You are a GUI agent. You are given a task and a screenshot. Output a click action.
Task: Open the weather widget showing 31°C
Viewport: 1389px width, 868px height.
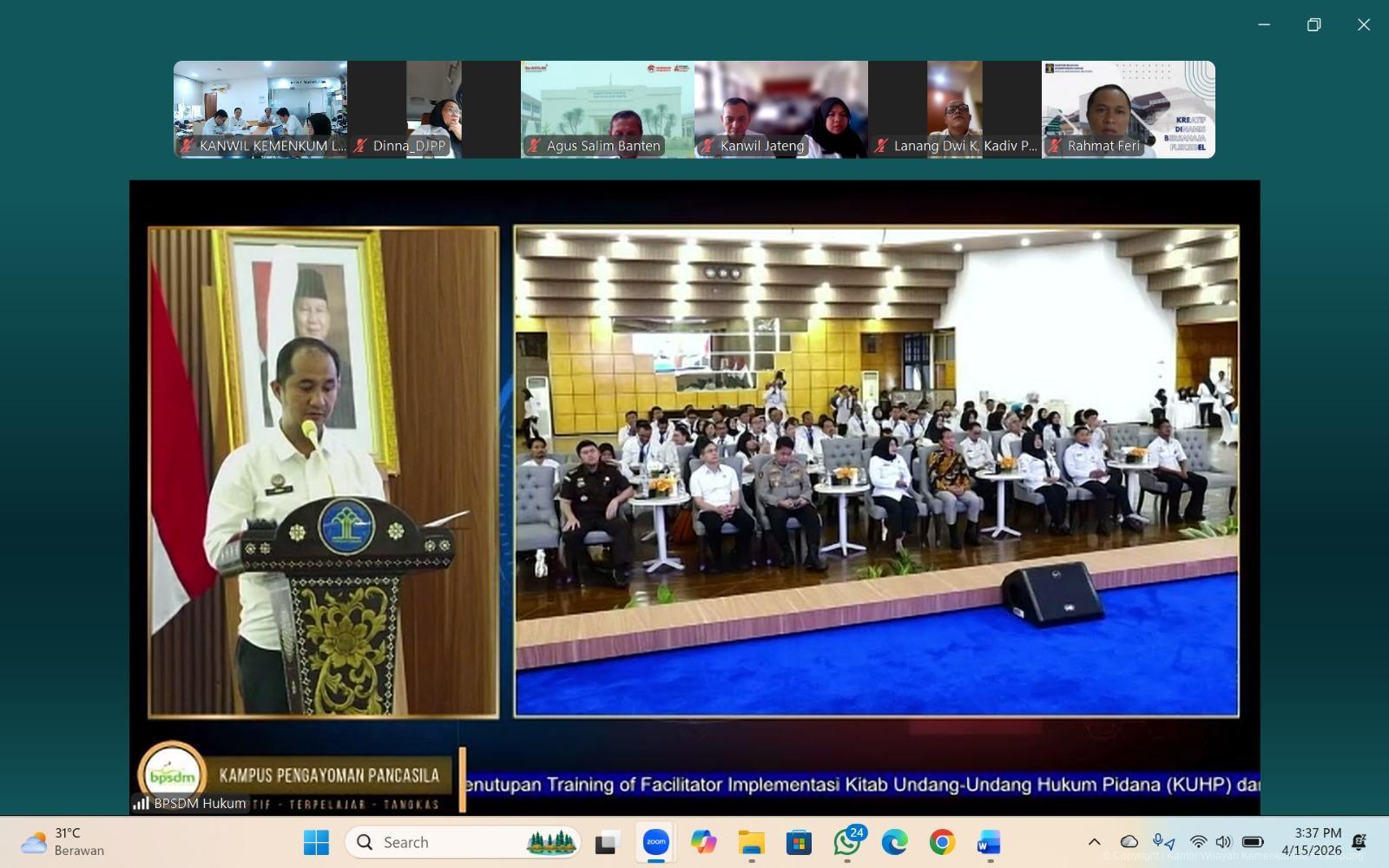coord(63,842)
